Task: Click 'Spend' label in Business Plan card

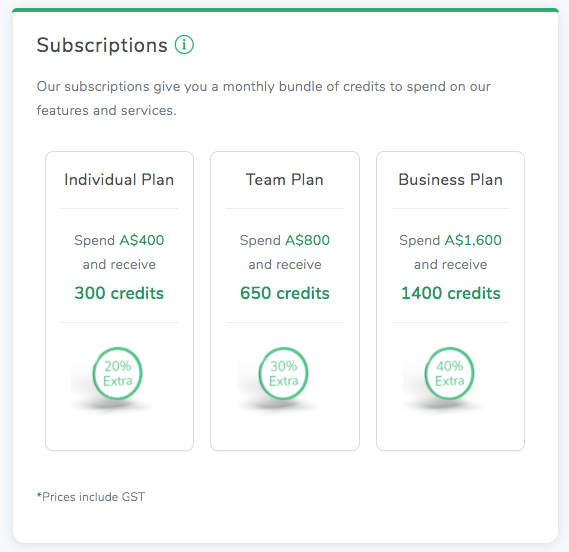Action: pyautogui.click(x=419, y=241)
